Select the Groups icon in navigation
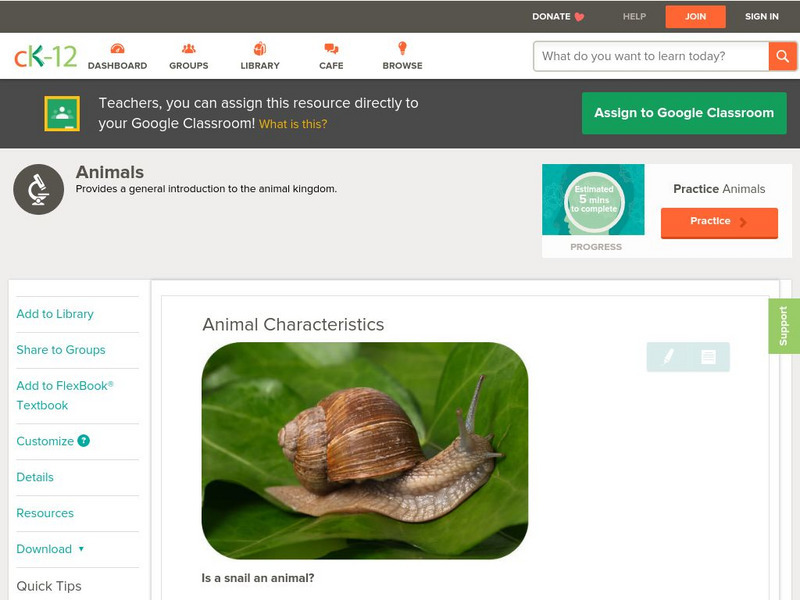Image resolution: width=800 pixels, height=600 pixels. pyautogui.click(x=188, y=57)
